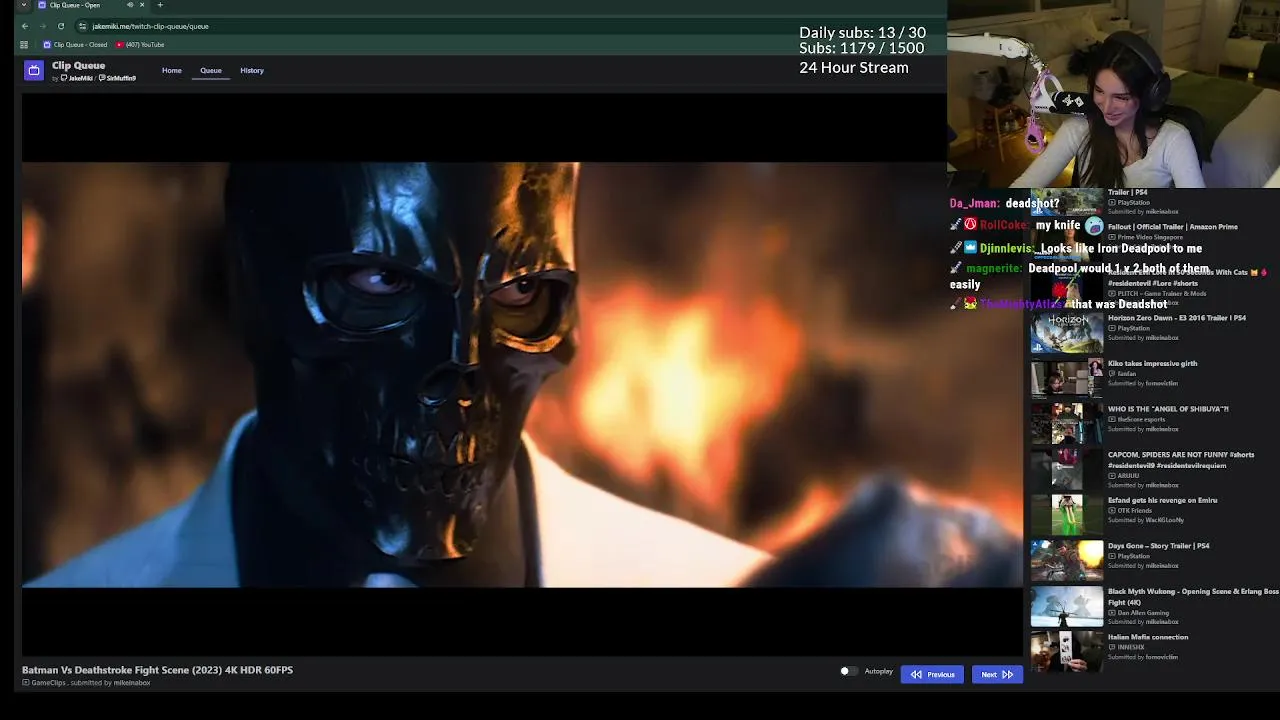
Task: Click the streamer webcam overlay
Action: tap(1114, 94)
